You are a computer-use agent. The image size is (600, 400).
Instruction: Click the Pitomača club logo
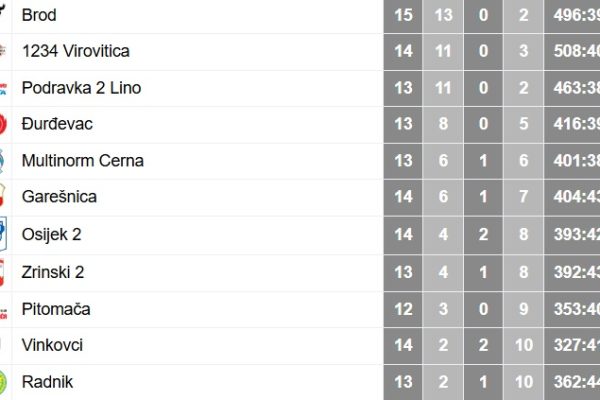tap(3, 313)
